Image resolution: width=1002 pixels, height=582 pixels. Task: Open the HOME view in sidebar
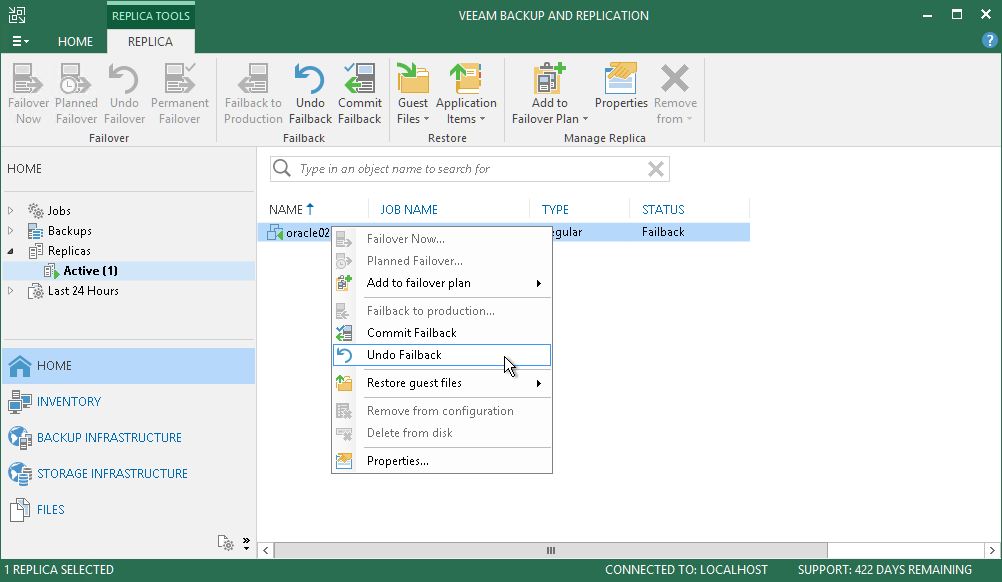click(x=128, y=366)
